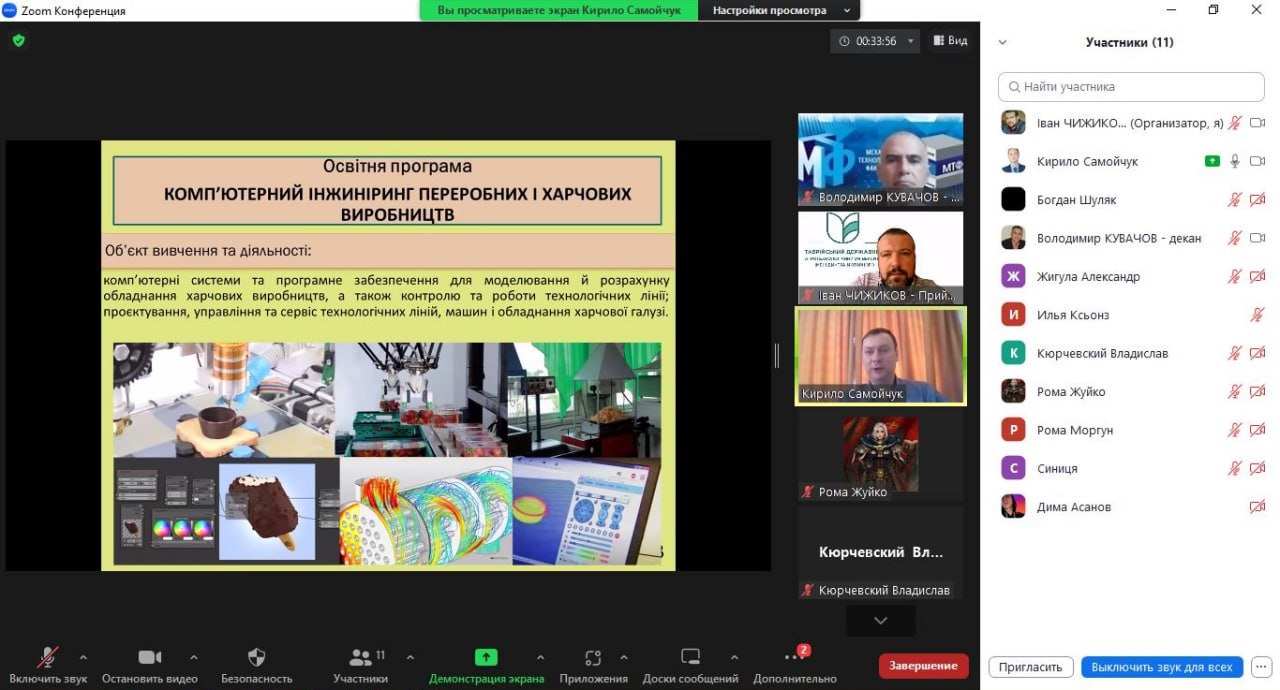Click the green encryption shield icon
This screenshot has width=1280, height=690.
tap(18, 41)
